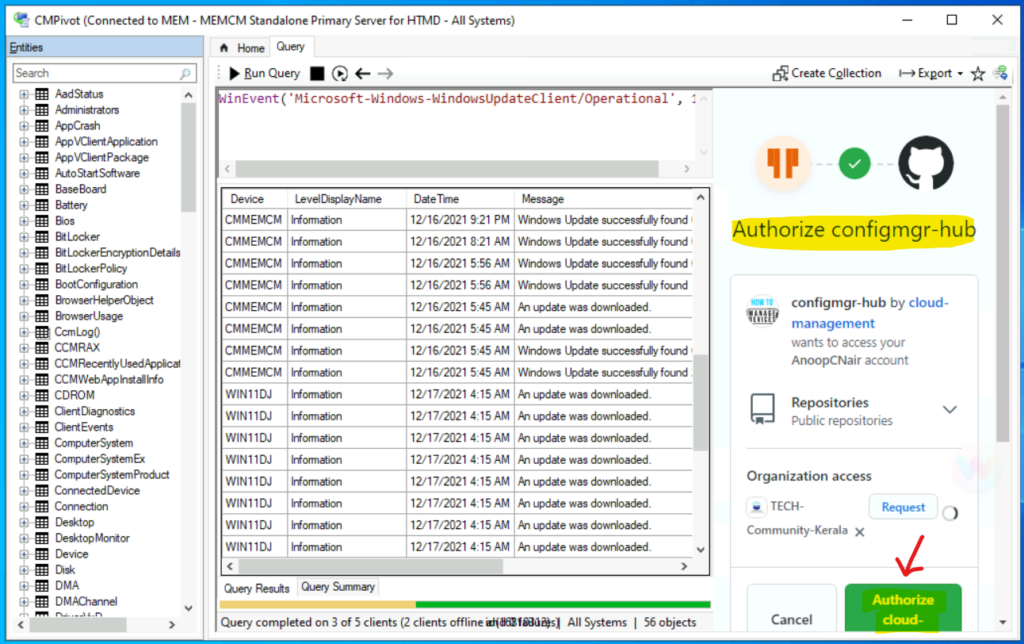Screen dimensions: 1024x644
Task: Expand the CDROM tree node
Action: coord(24,396)
